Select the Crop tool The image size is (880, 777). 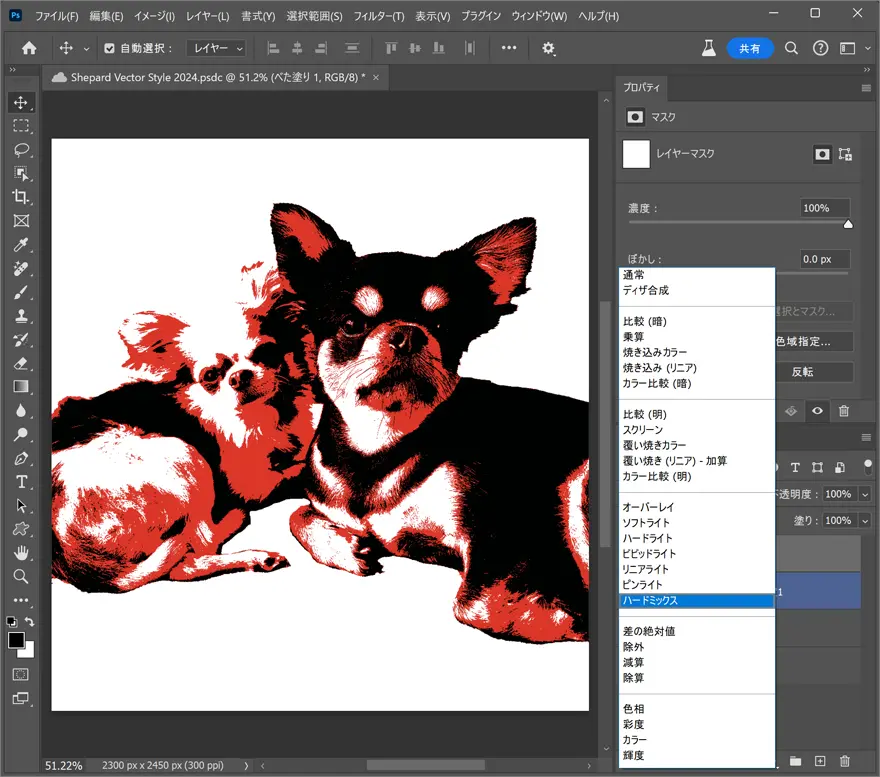pyautogui.click(x=21, y=197)
